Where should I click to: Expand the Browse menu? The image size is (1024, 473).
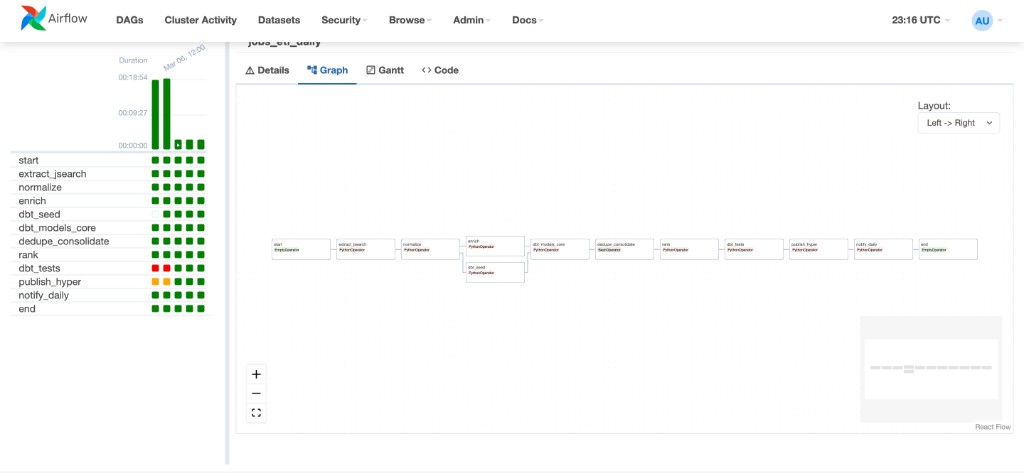coord(410,20)
